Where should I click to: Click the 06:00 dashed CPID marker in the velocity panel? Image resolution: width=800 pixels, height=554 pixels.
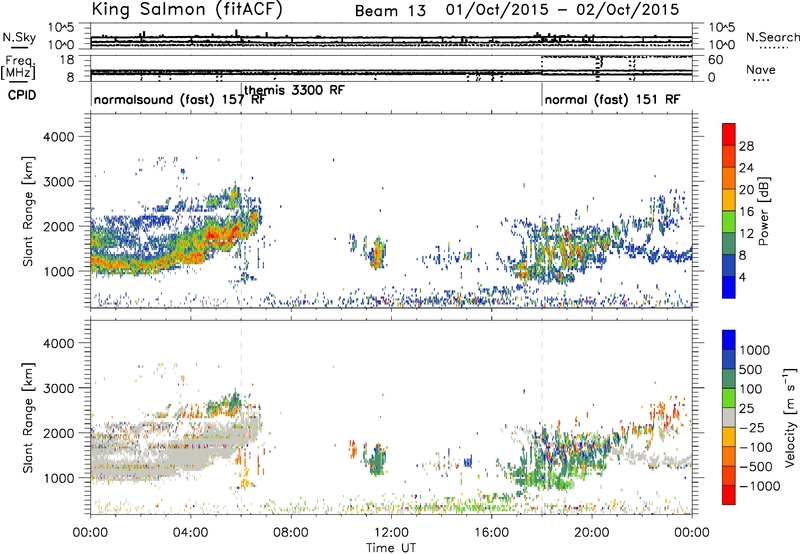click(x=241, y=417)
